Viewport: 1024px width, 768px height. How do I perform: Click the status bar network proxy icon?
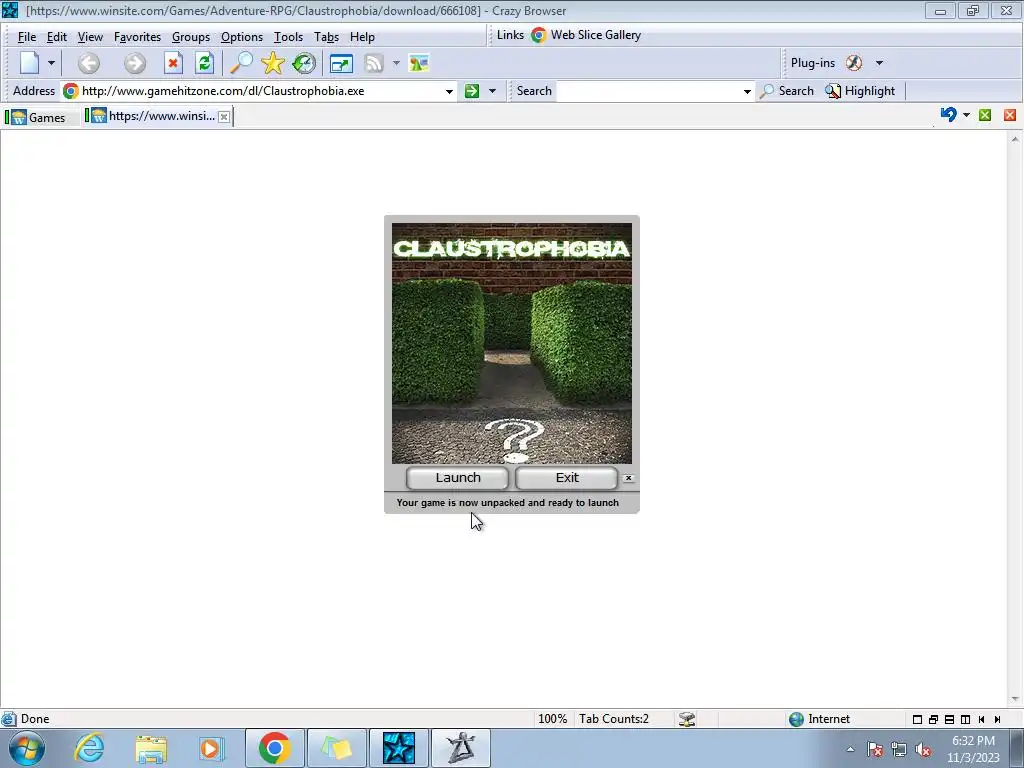point(687,719)
